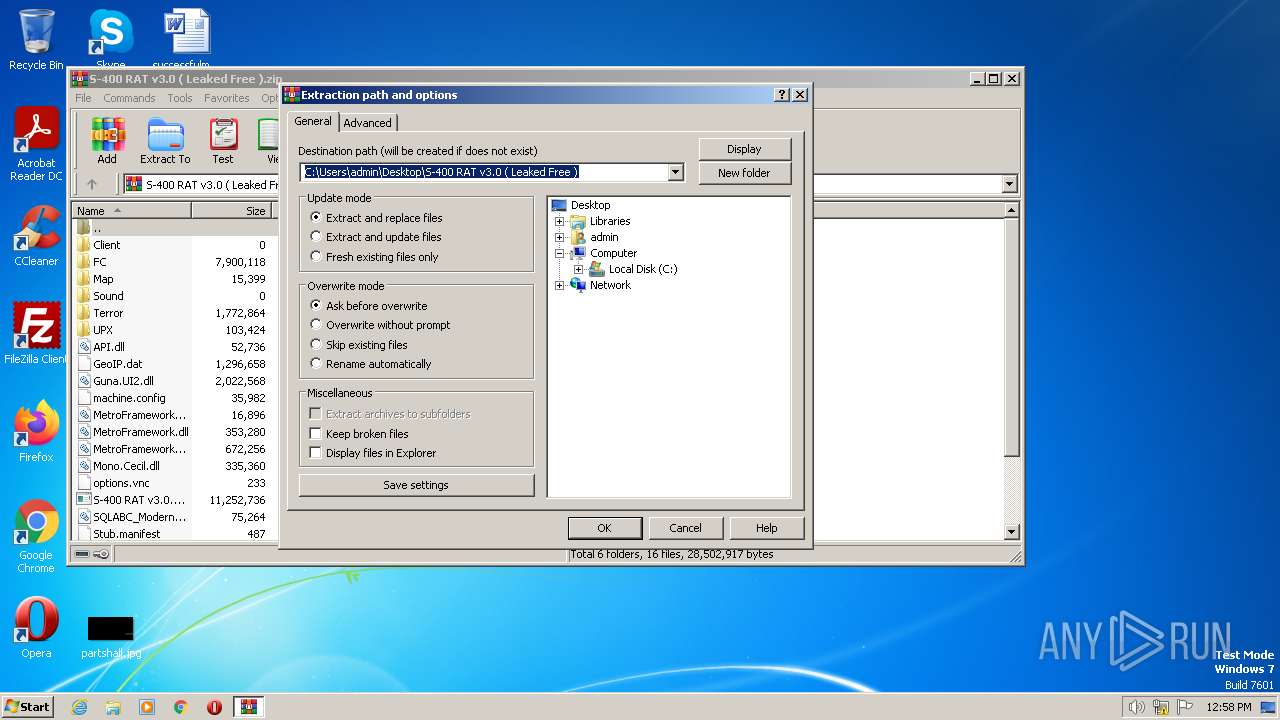Click the Save settings button

(x=416, y=485)
